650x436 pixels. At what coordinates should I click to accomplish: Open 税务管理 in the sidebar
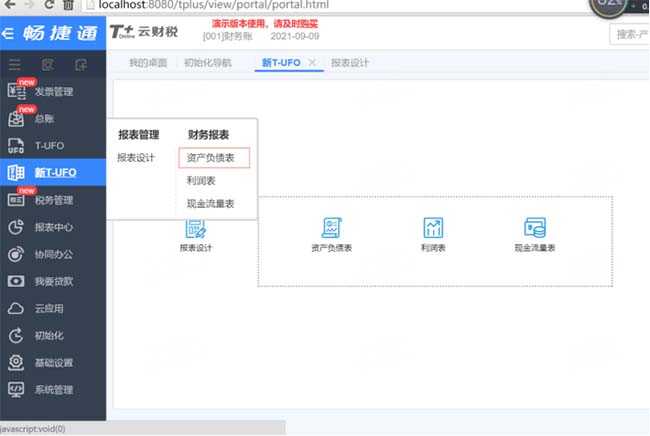click(x=53, y=200)
